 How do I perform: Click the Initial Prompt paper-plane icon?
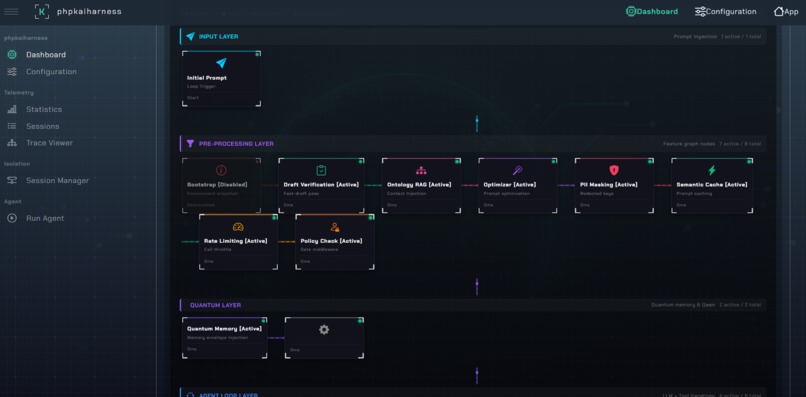pyautogui.click(x=221, y=63)
